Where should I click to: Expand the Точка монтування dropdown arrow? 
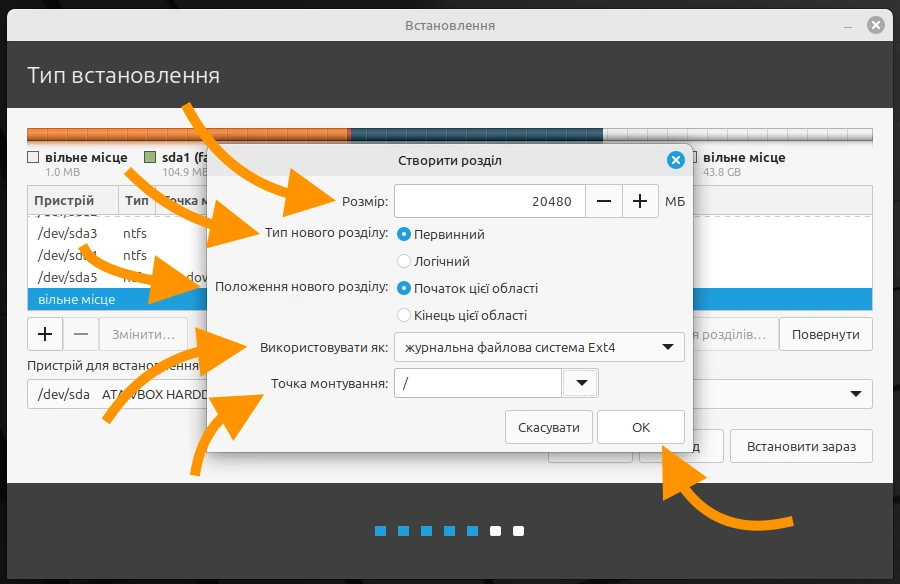point(581,383)
